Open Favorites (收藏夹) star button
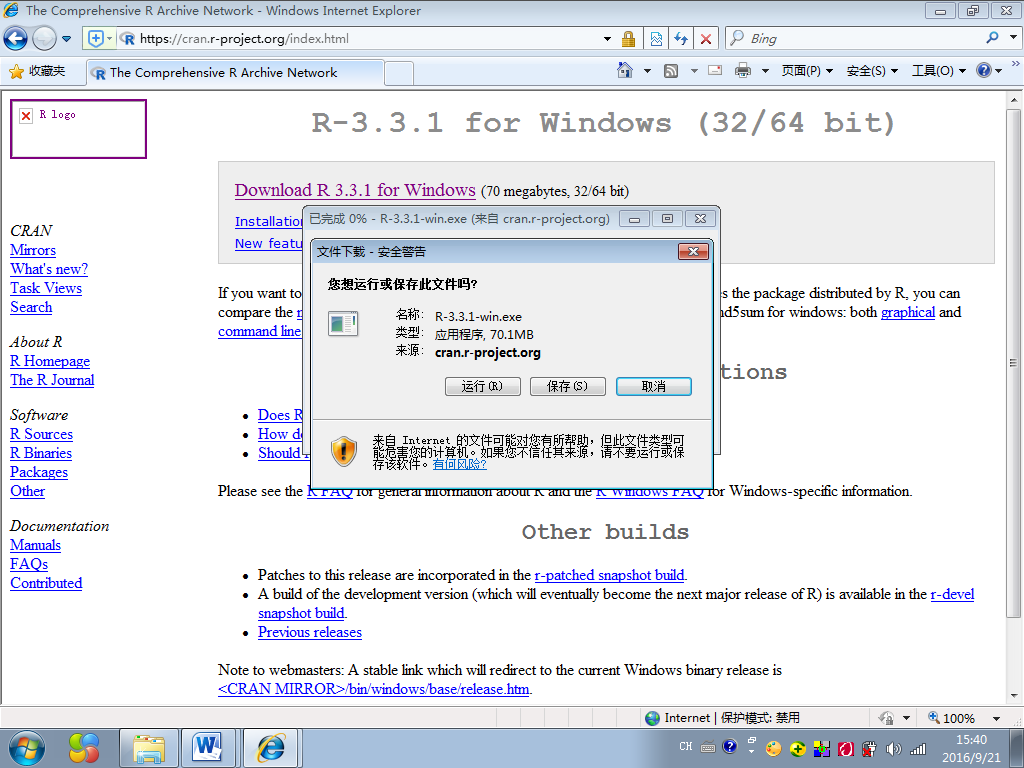The height and width of the screenshot is (768, 1024). tap(37, 71)
